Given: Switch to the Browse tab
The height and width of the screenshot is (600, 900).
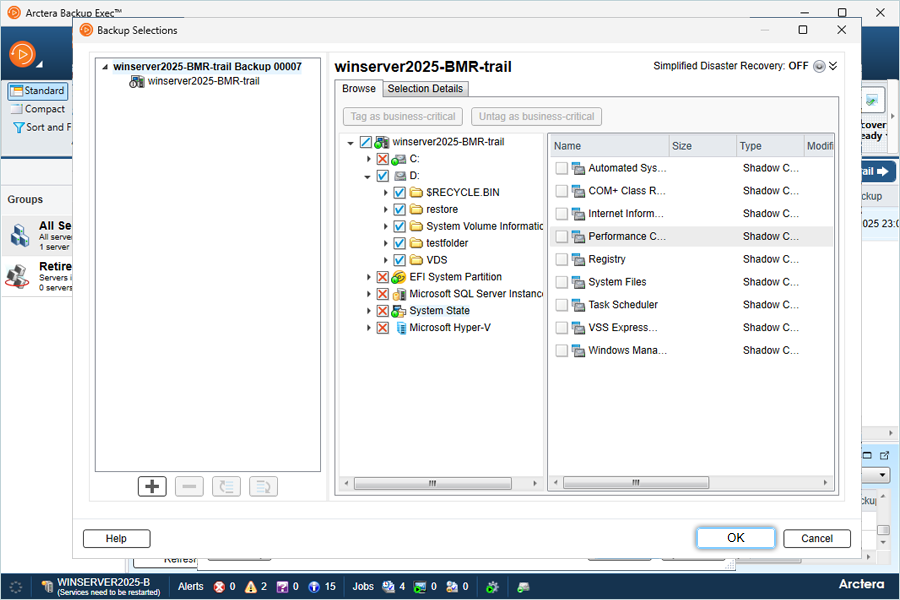Looking at the screenshot, I should click(359, 88).
